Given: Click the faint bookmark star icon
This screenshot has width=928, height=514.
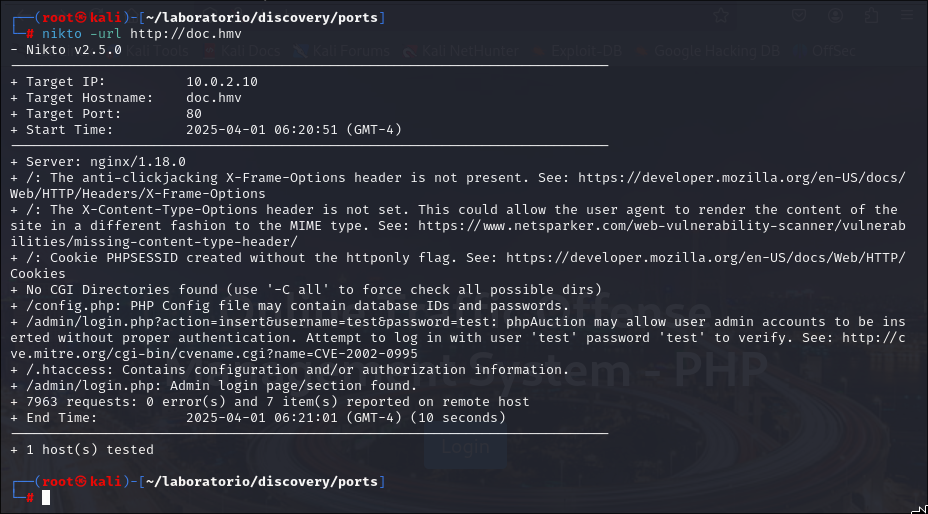Looking at the screenshot, I should tap(720, 15).
